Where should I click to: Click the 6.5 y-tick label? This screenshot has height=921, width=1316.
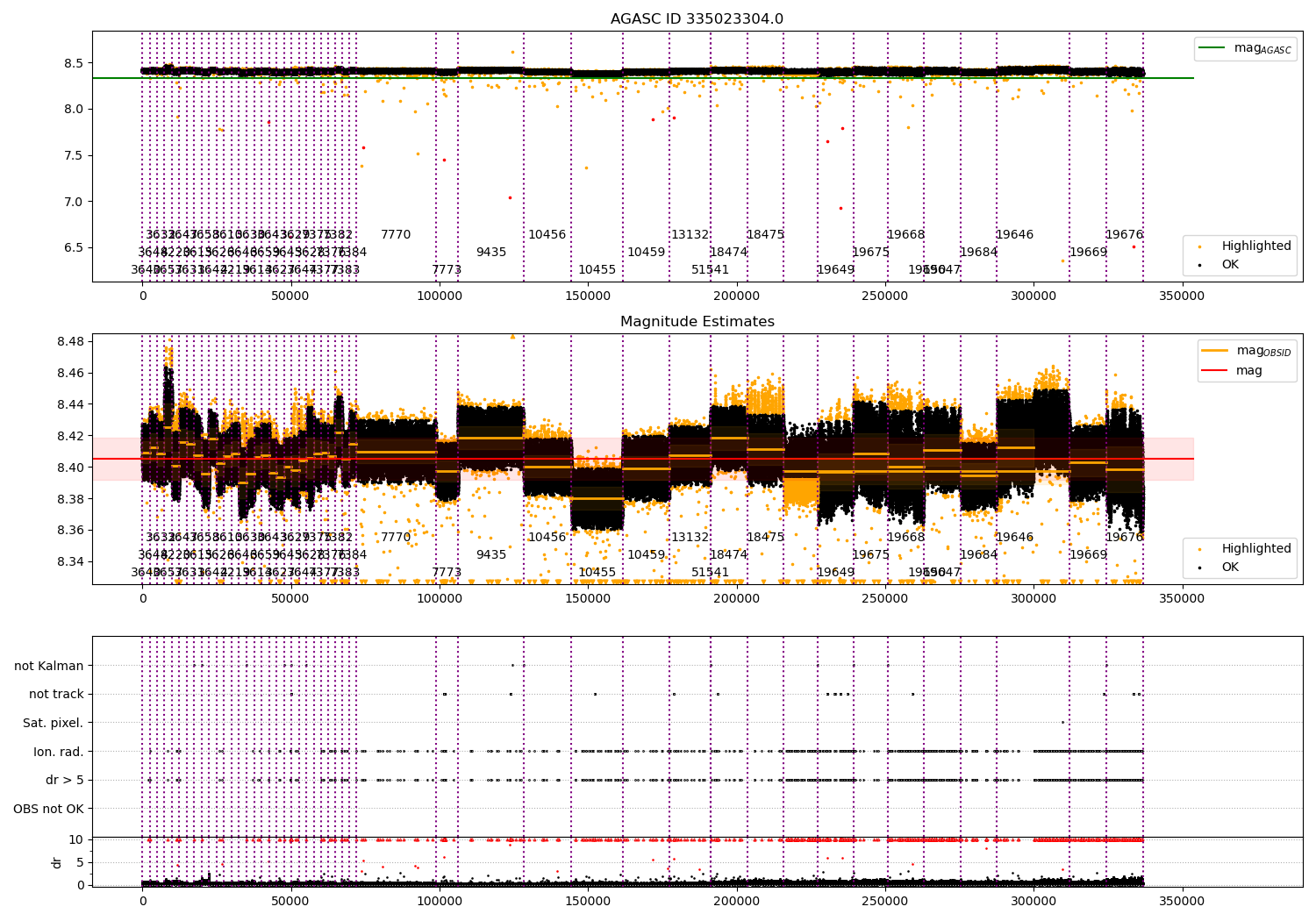click(x=74, y=247)
